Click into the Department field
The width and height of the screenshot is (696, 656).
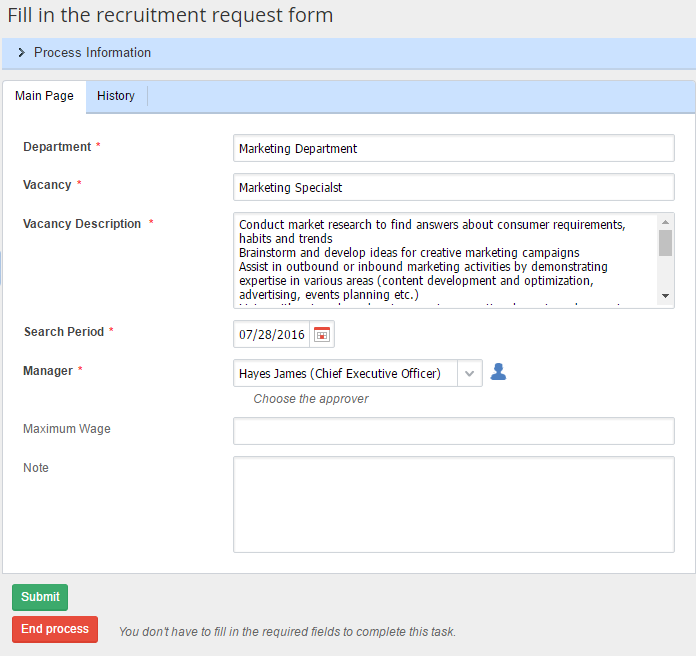[x=454, y=148]
